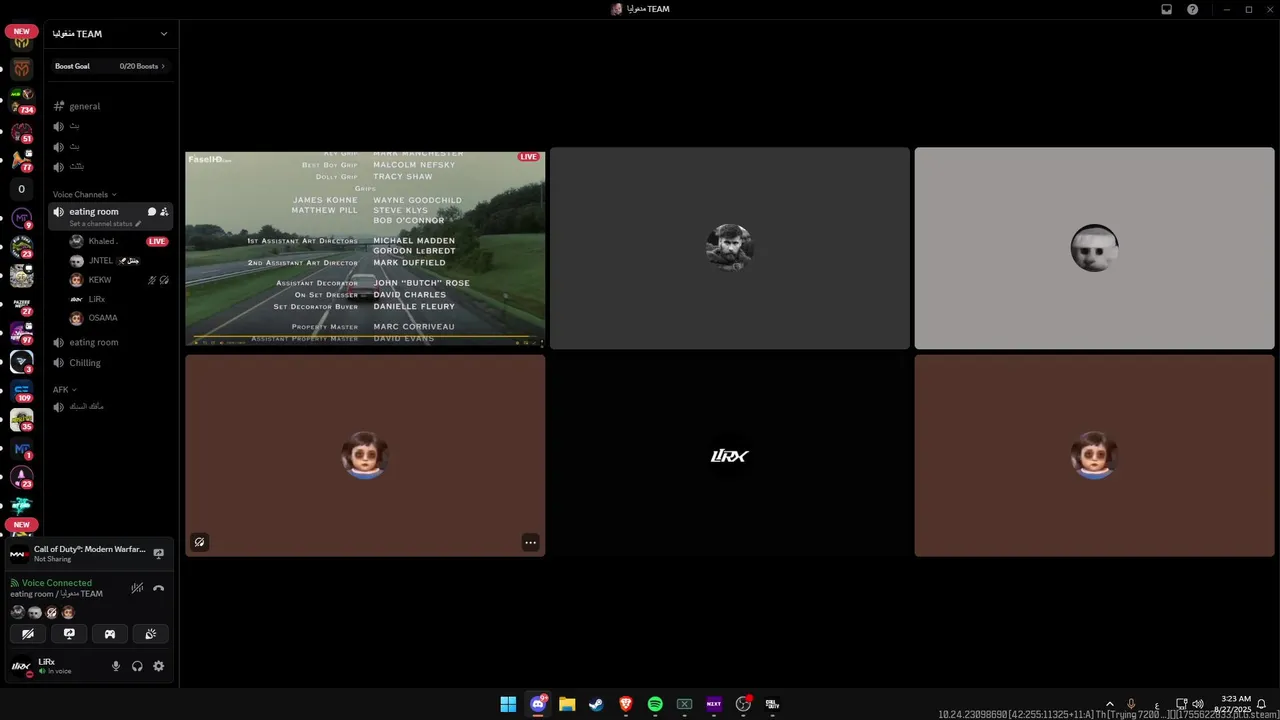Open Khaled's live stream tile

pyautogui.click(x=365, y=248)
